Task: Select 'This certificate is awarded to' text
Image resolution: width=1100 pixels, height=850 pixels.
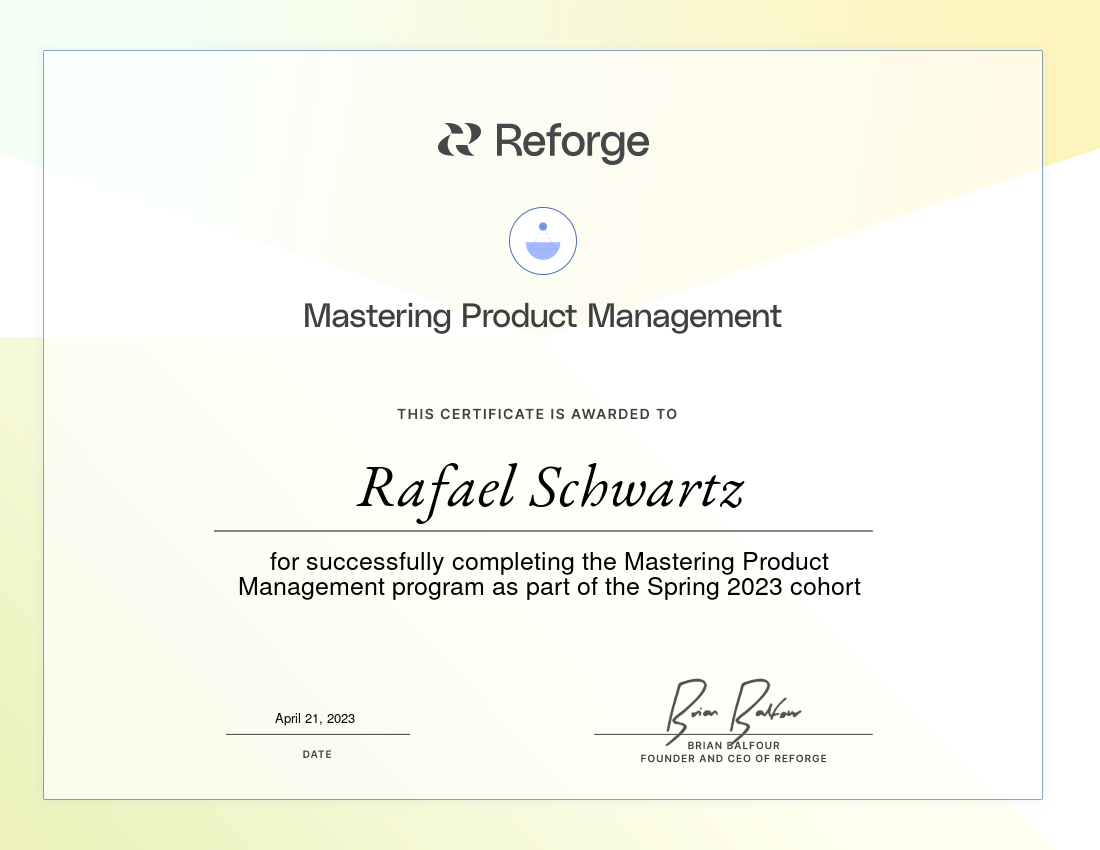Action: 537,414
